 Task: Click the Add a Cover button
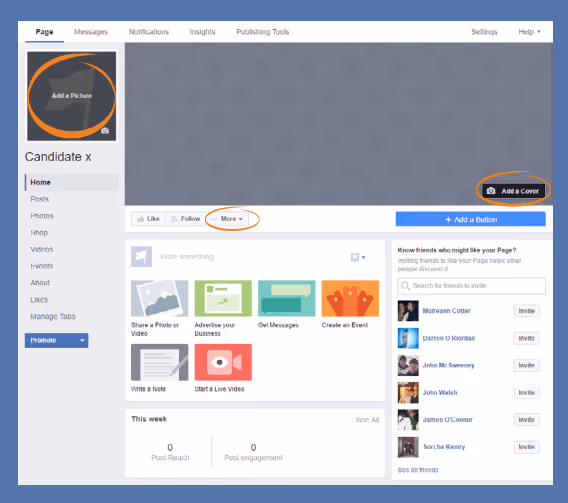point(513,191)
